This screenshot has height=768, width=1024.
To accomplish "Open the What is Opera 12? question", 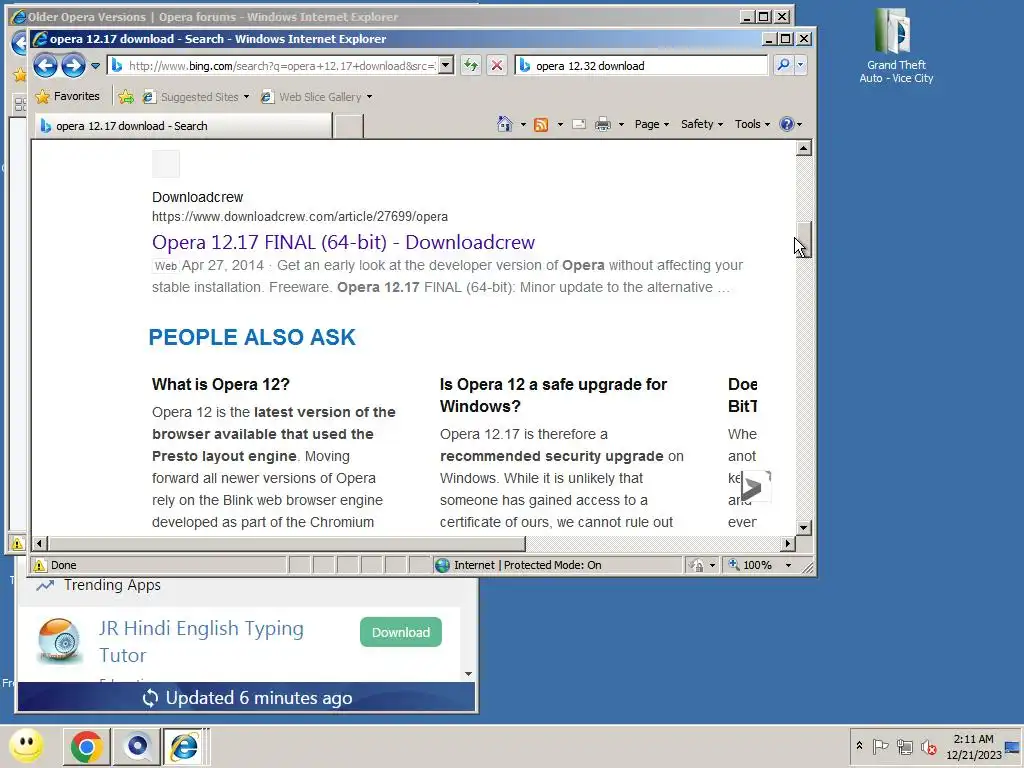I will pyautogui.click(x=221, y=384).
